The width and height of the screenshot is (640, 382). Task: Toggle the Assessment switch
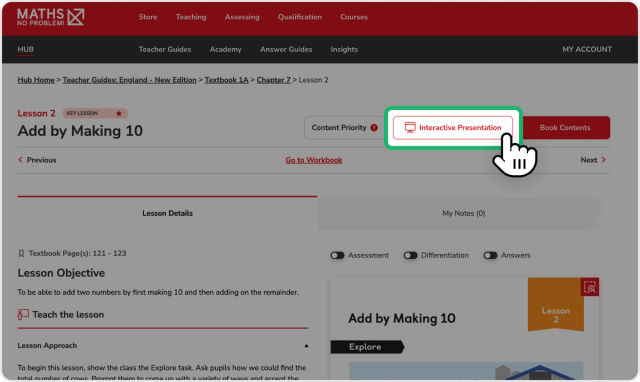click(338, 255)
